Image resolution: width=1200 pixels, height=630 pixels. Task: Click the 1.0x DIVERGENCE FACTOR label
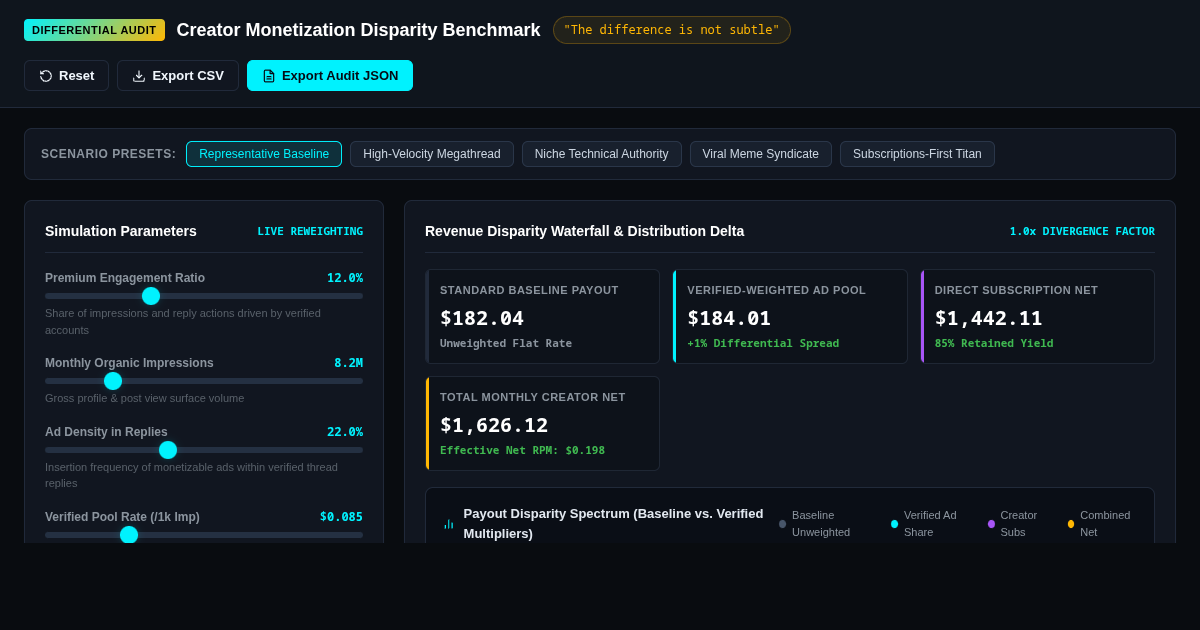(x=1082, y=231)
